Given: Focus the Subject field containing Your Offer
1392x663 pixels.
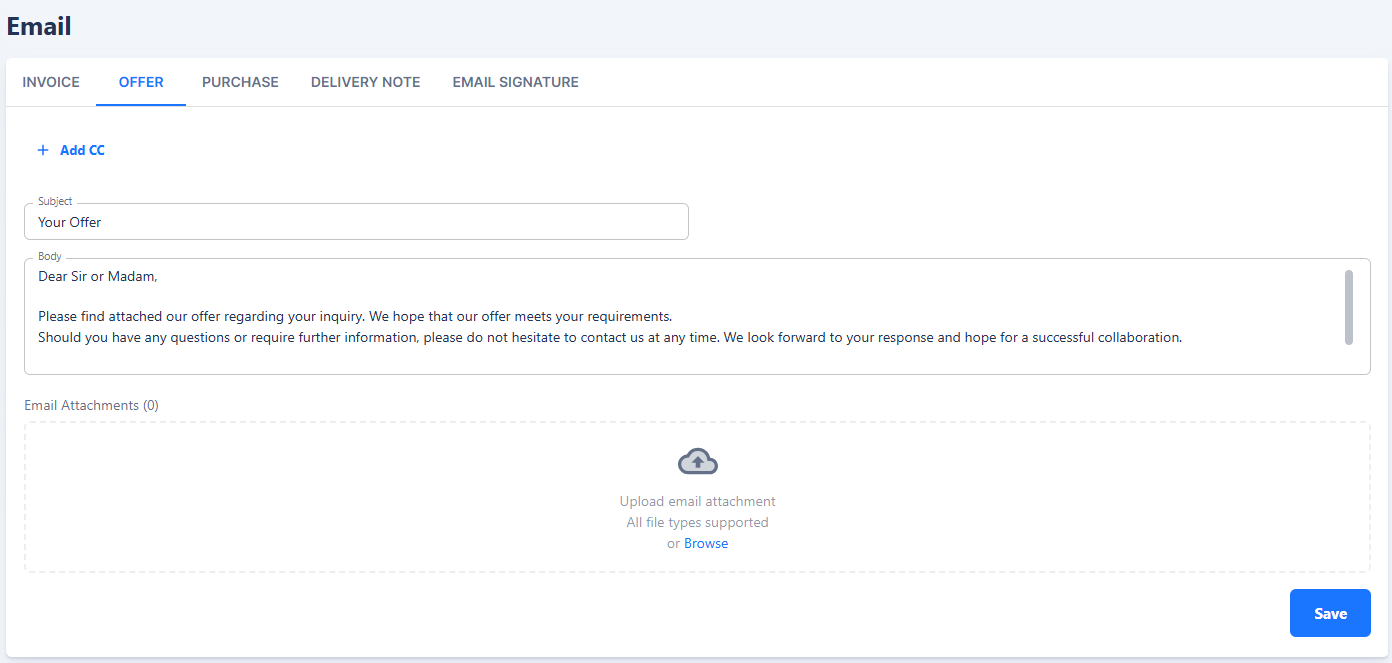Looking at the screenshot, I should click(356, 222).
